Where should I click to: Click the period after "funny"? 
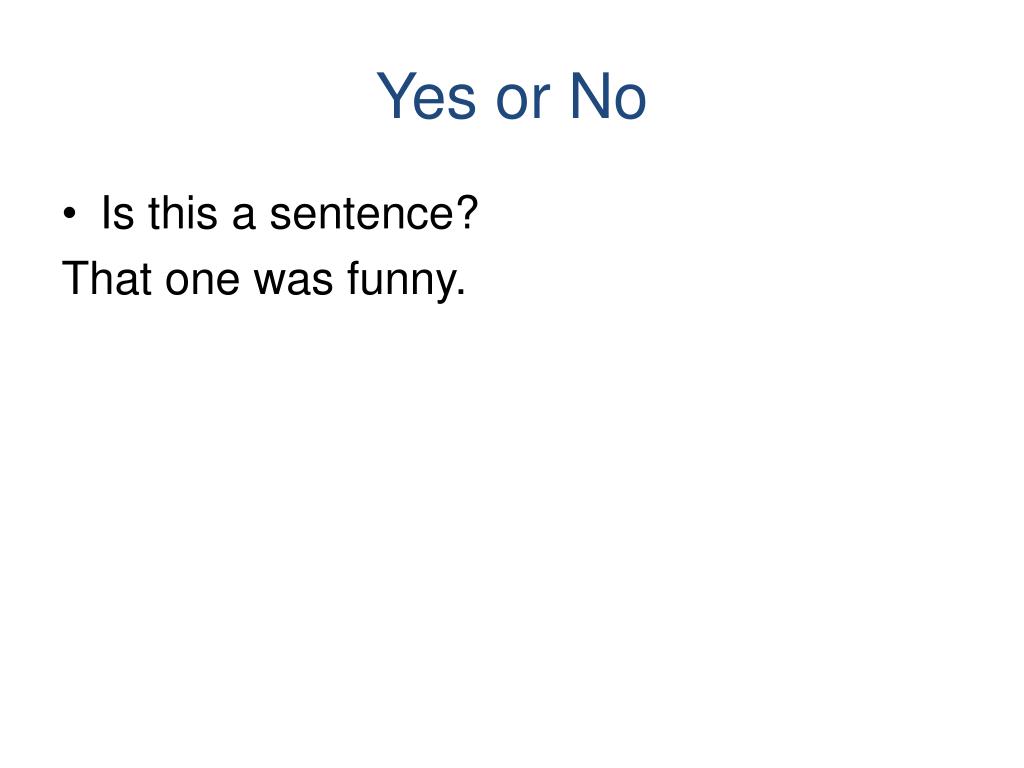click(x=461, y=292)
